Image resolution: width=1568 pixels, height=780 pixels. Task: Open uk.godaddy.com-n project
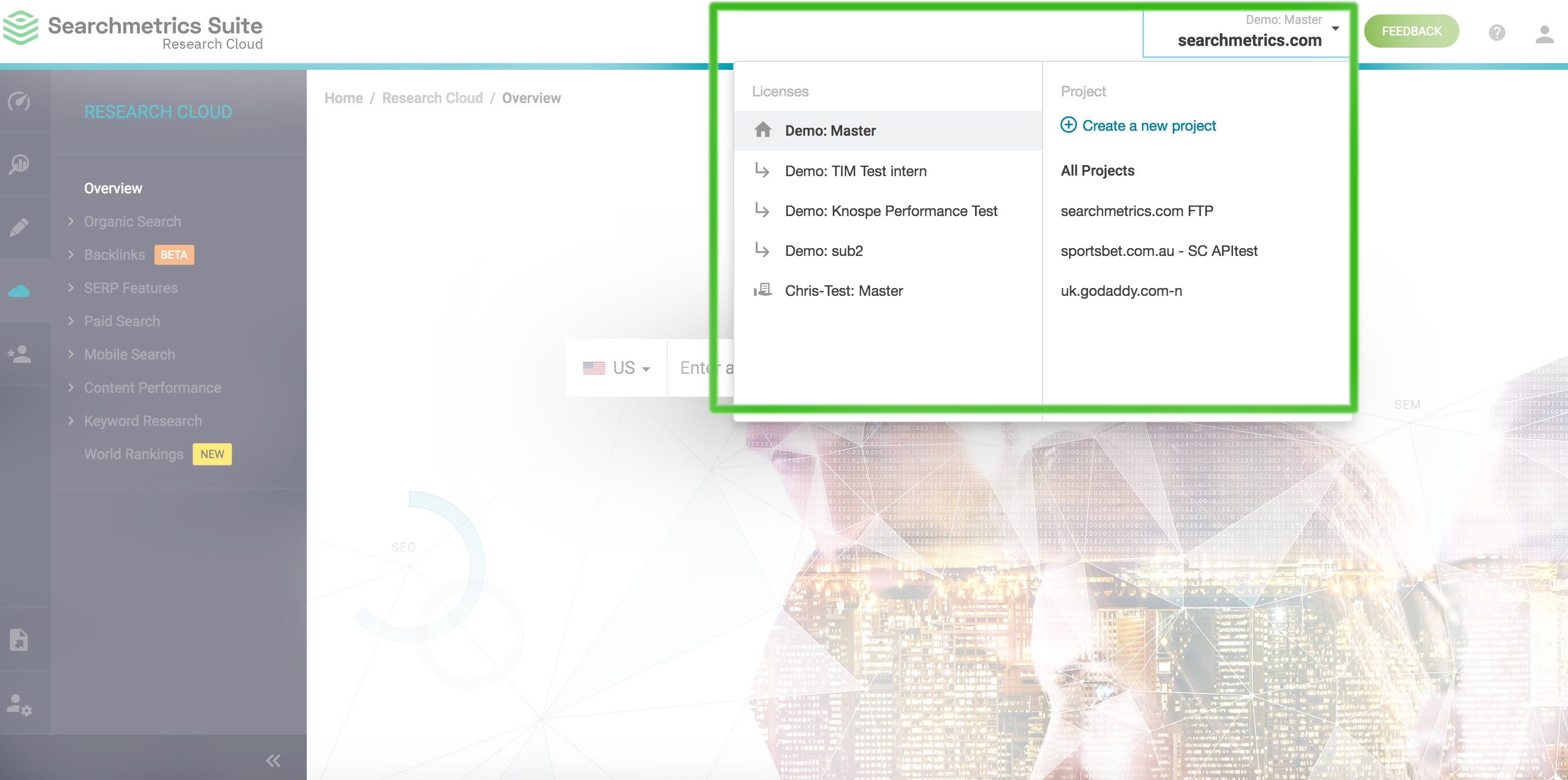point(1121,290)
